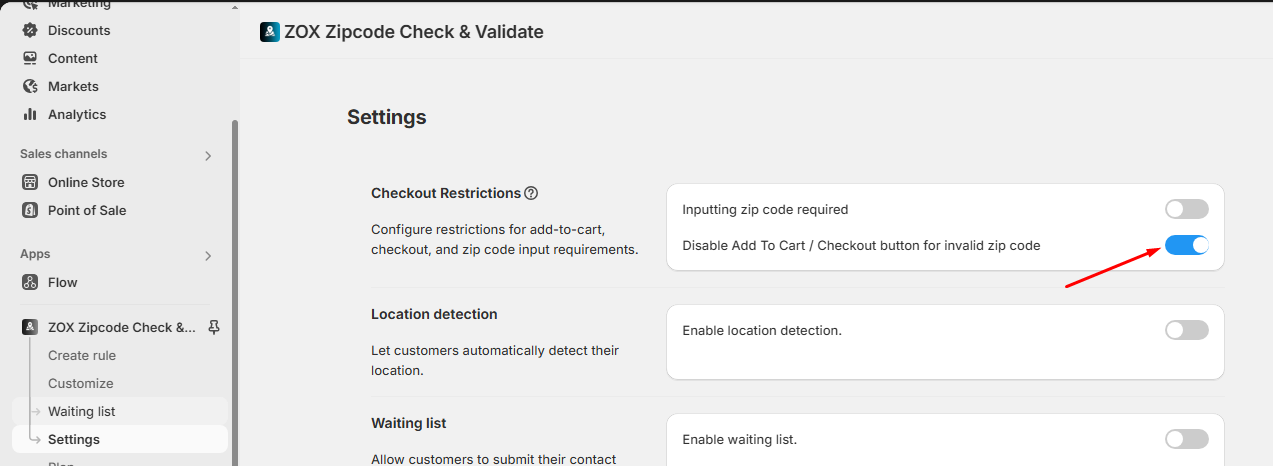Open the Create rule menu item

pyautogui.click(x=82, y=355)
